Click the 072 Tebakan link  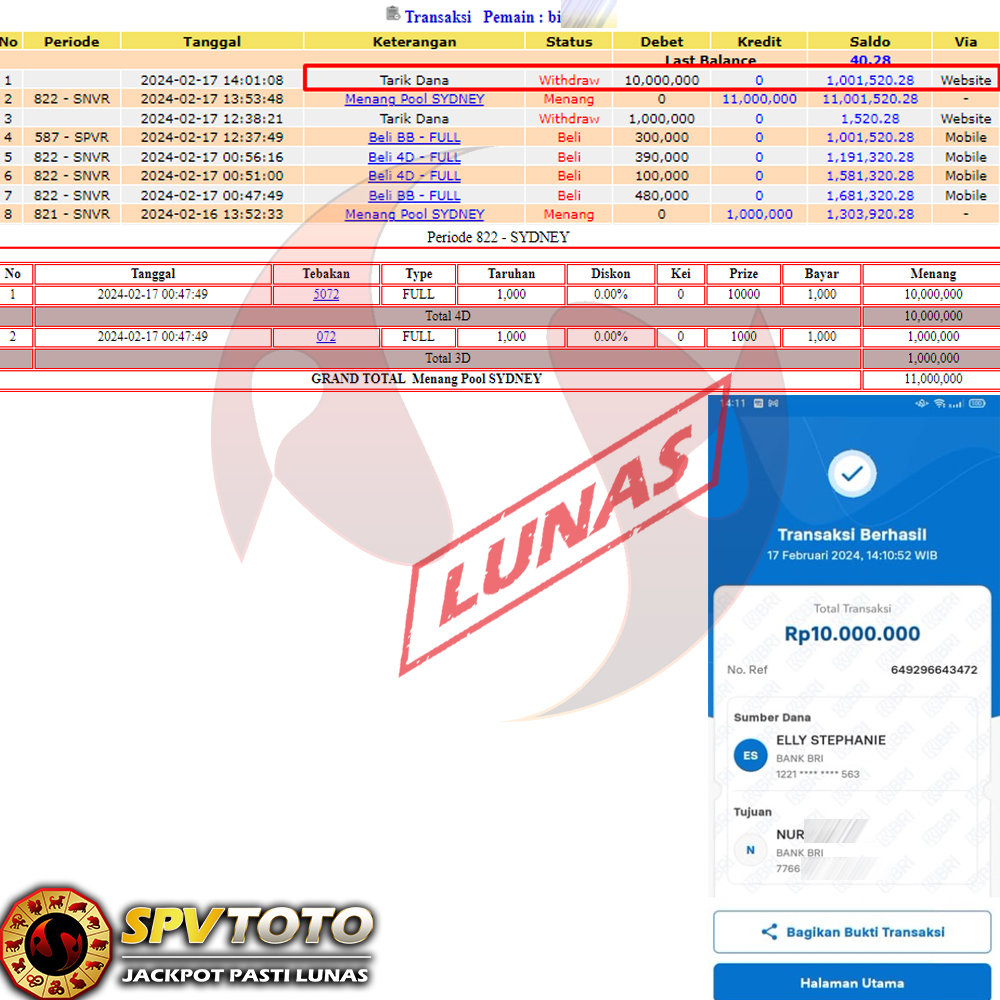326,337
